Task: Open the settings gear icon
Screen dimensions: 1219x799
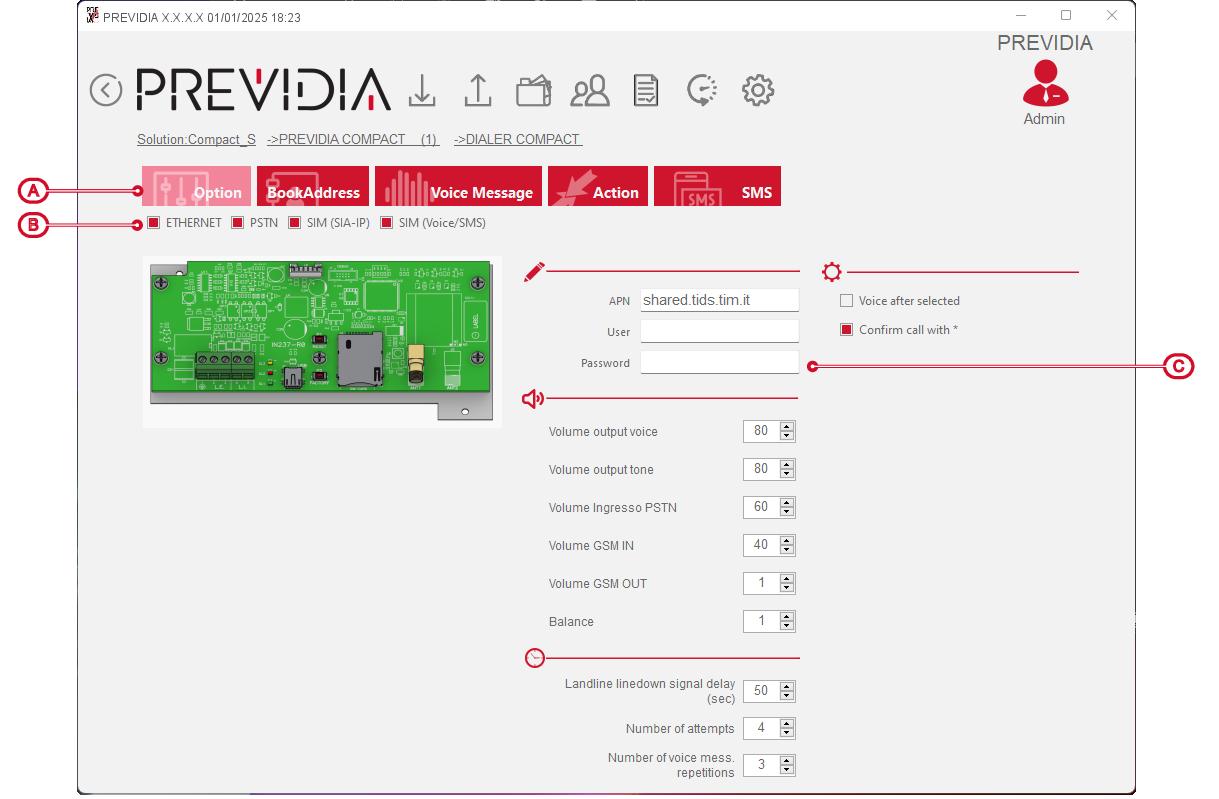Action: tap(758, 91)
